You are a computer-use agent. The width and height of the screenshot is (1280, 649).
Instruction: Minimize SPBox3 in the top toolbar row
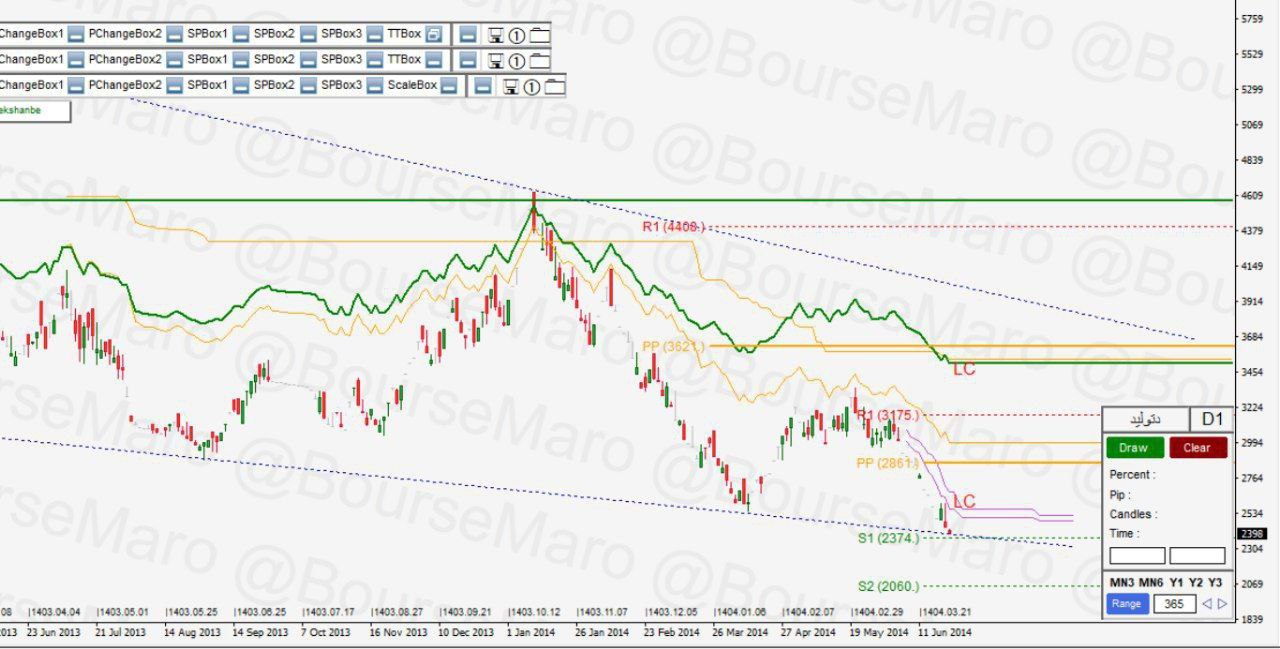coord(375,34)
